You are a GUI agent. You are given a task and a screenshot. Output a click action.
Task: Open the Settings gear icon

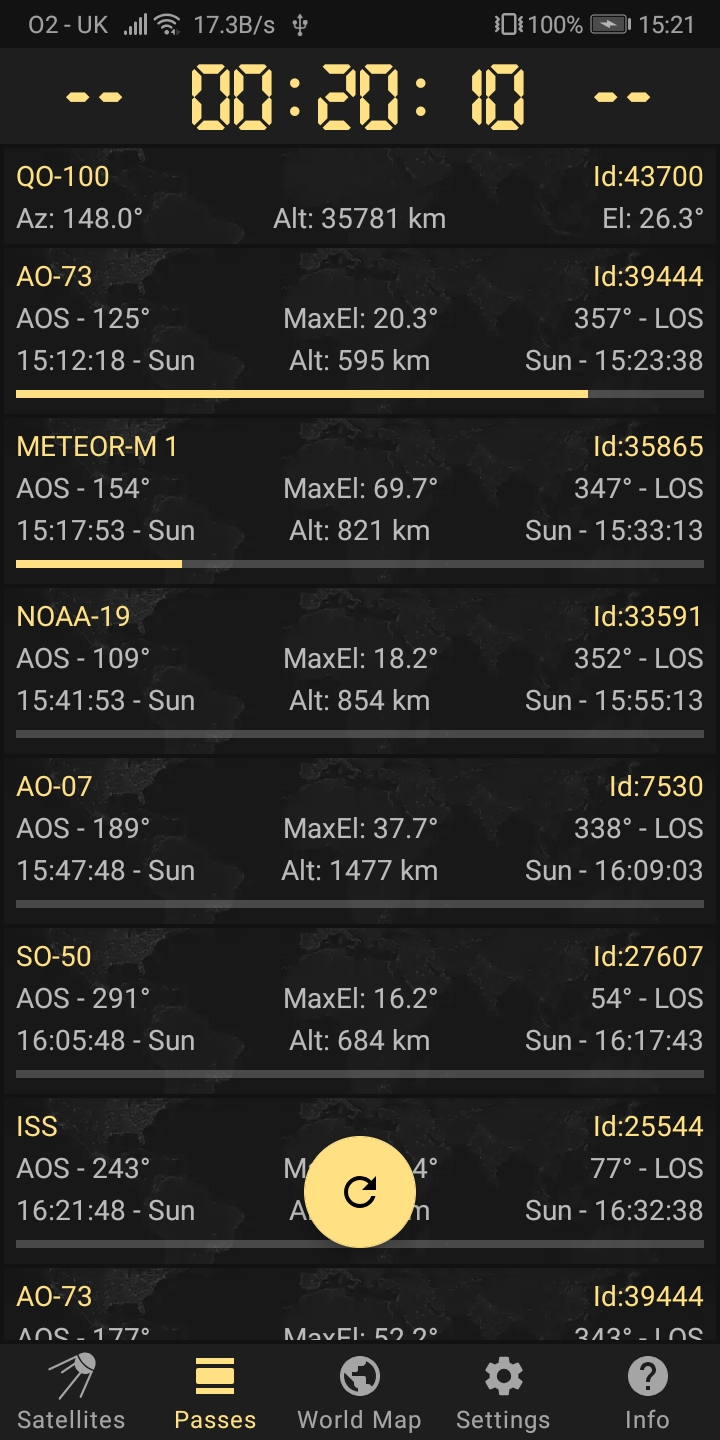pos(503,1376)
